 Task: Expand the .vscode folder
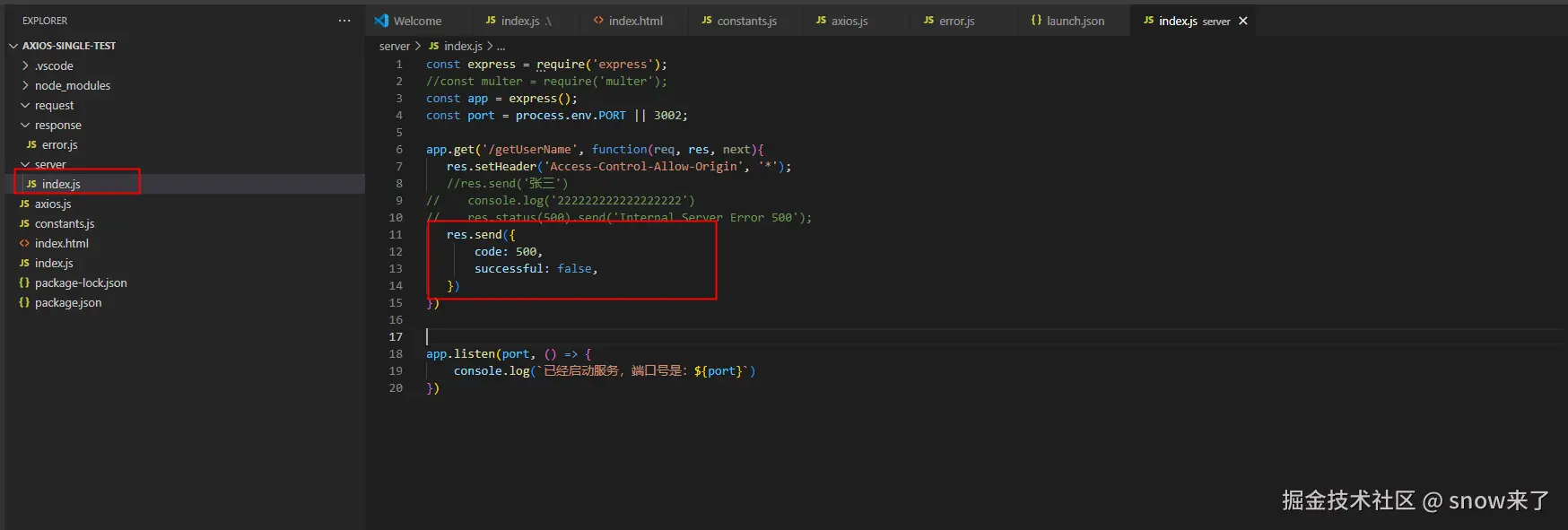[25, 65]
